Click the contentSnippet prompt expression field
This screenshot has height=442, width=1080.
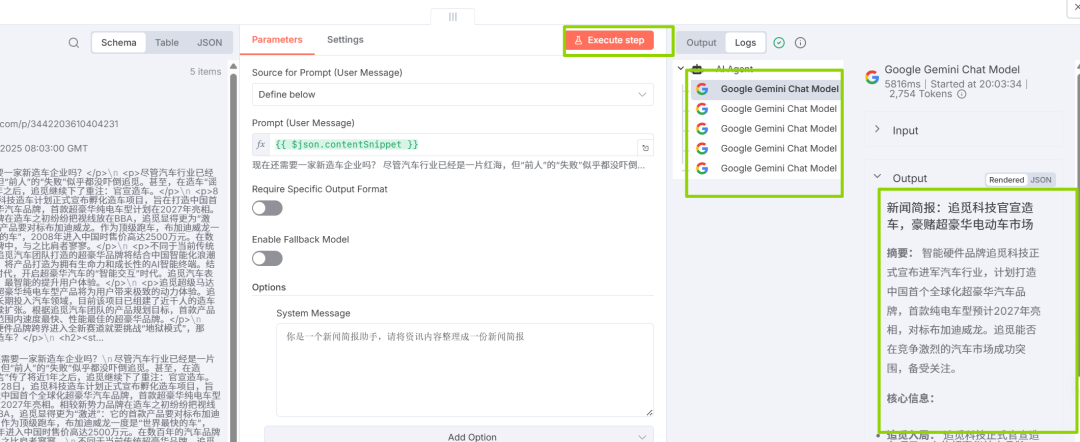453,145
